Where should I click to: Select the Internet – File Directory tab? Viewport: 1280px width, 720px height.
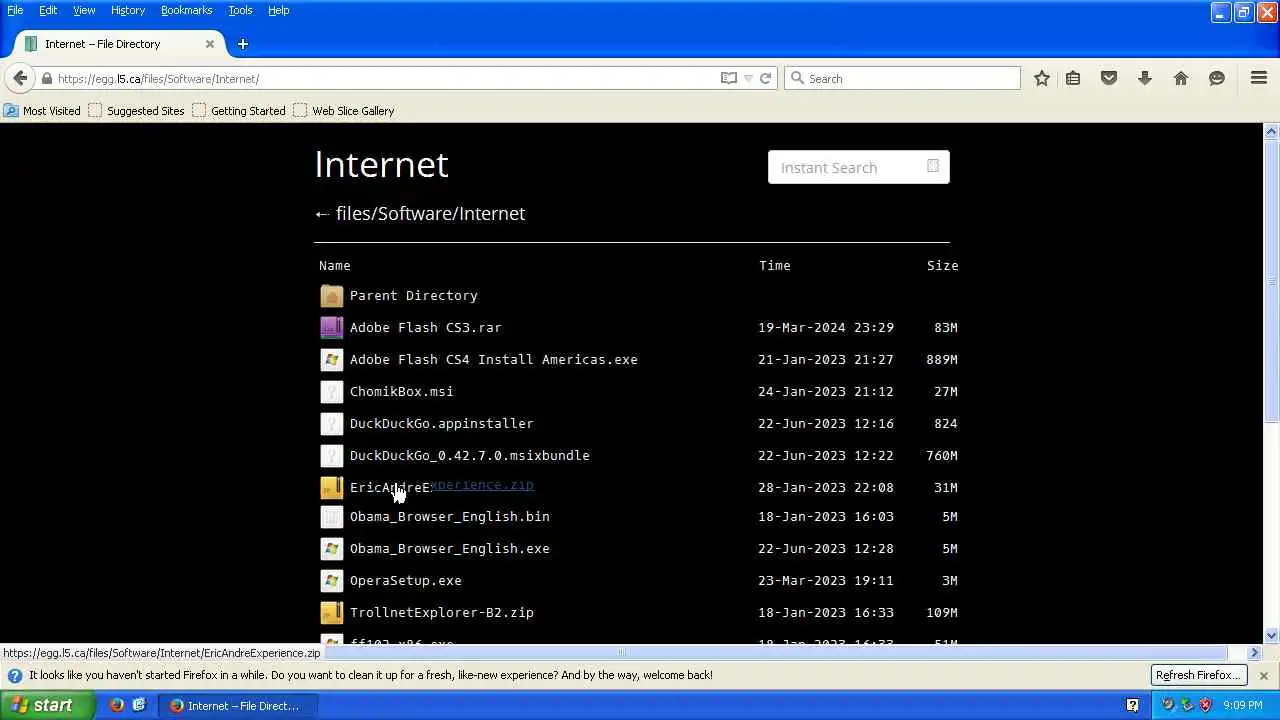point(118,44)
